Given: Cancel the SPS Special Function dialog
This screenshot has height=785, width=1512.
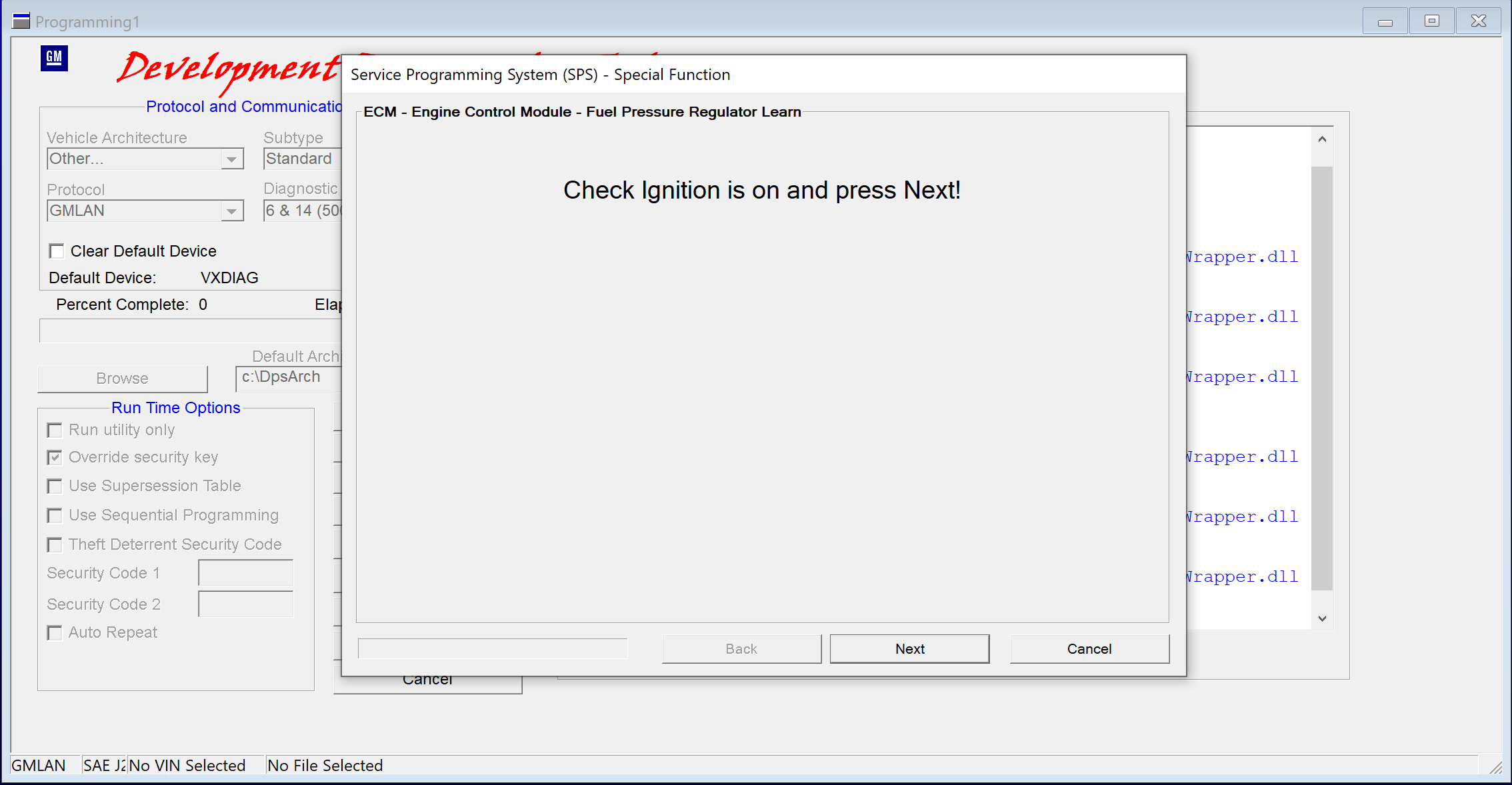Looking at the screenshot, I should click(1089, 648).
